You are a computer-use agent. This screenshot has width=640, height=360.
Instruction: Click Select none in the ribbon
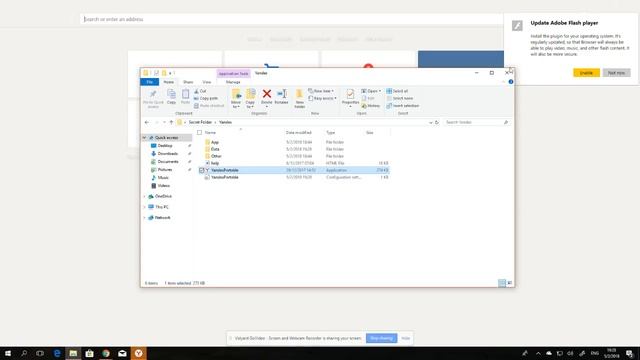(400, 98)
